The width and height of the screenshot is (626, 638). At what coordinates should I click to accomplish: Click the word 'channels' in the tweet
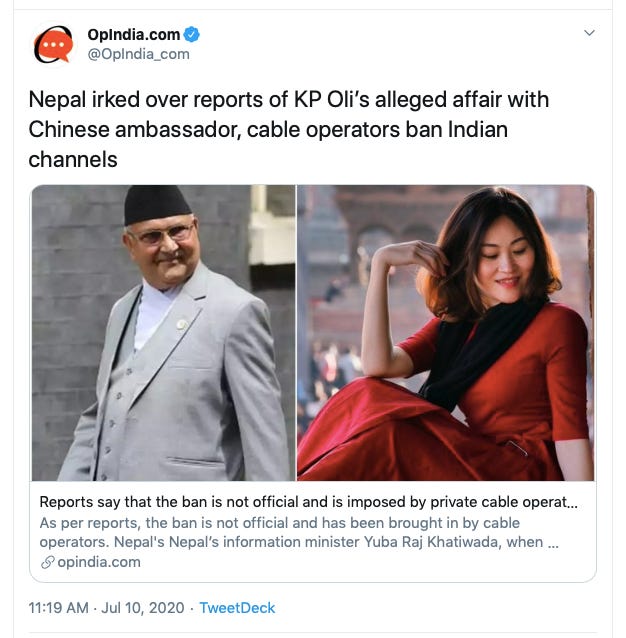tap(73, 160)
